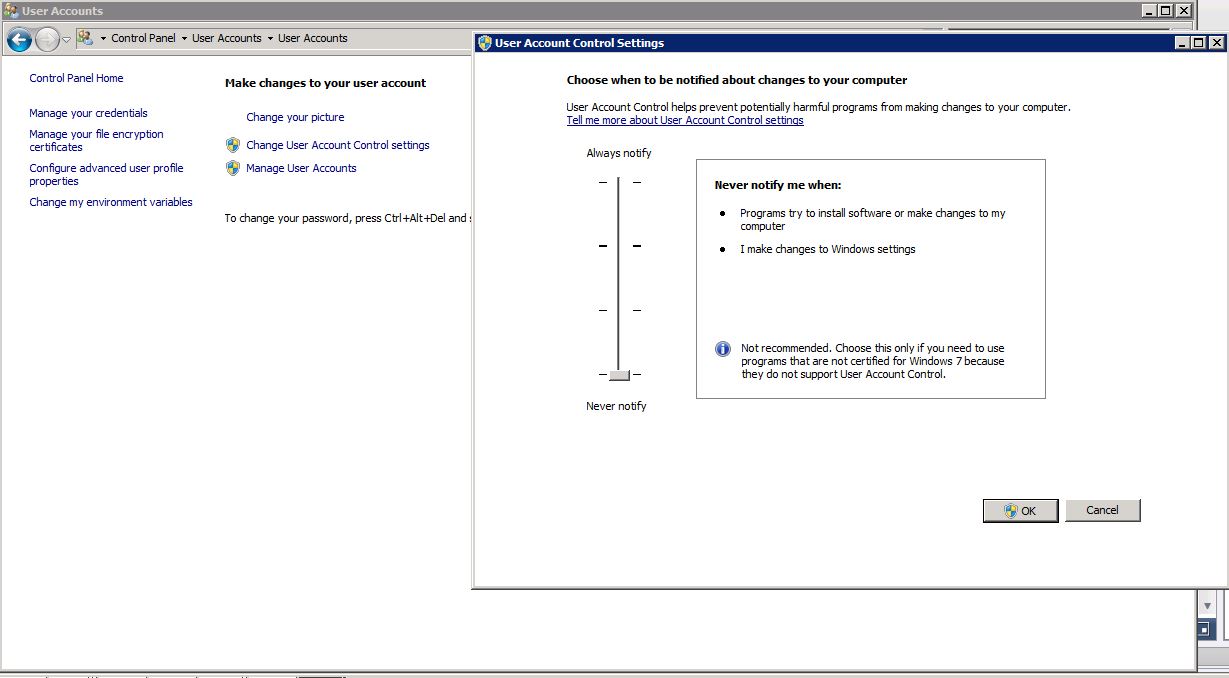Click the User Account Control Settings title icon
The height and width of the screenshot is (678, 1229).
tap(485, 43)
